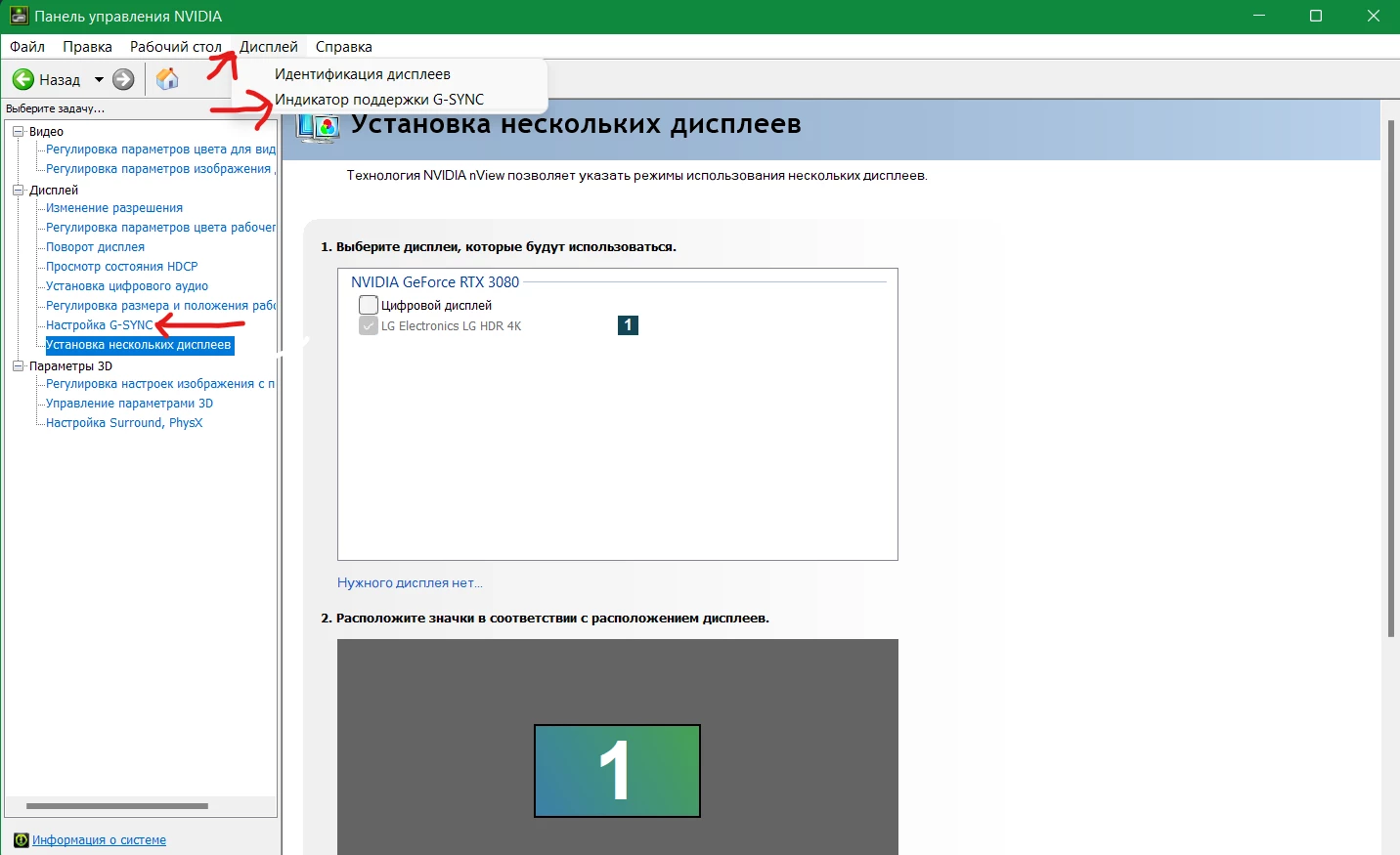Click the Информация о системе link
Screen dimensions: 1400x855
[99, 840]
